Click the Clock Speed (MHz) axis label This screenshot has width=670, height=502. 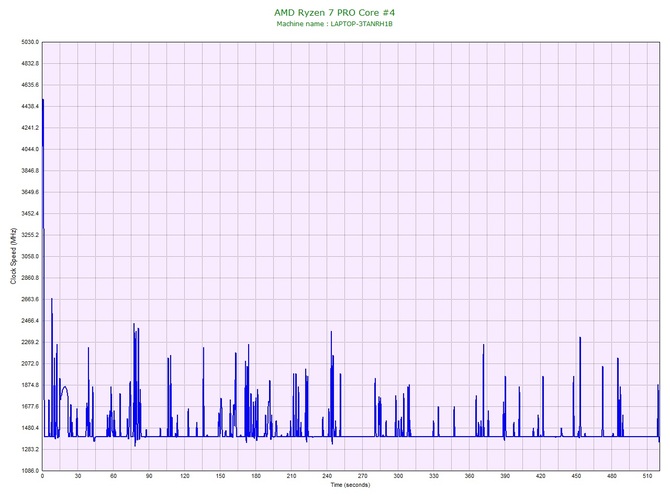point(13,256)
